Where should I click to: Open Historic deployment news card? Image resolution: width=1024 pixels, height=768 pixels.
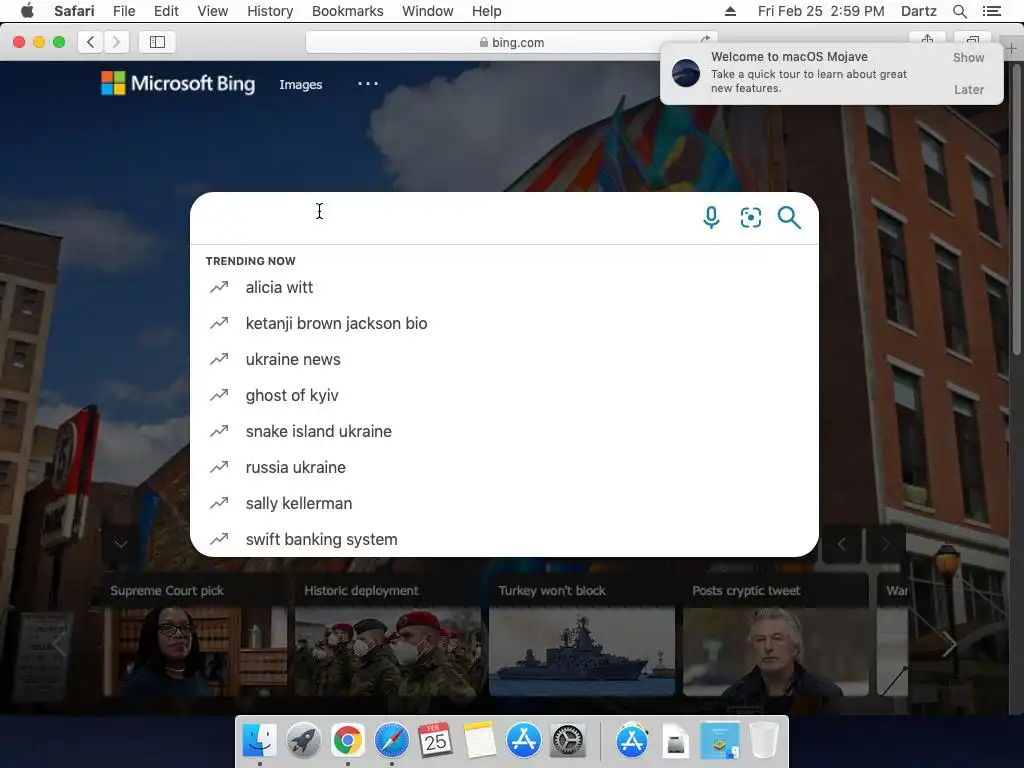click(x=388, y=636)
